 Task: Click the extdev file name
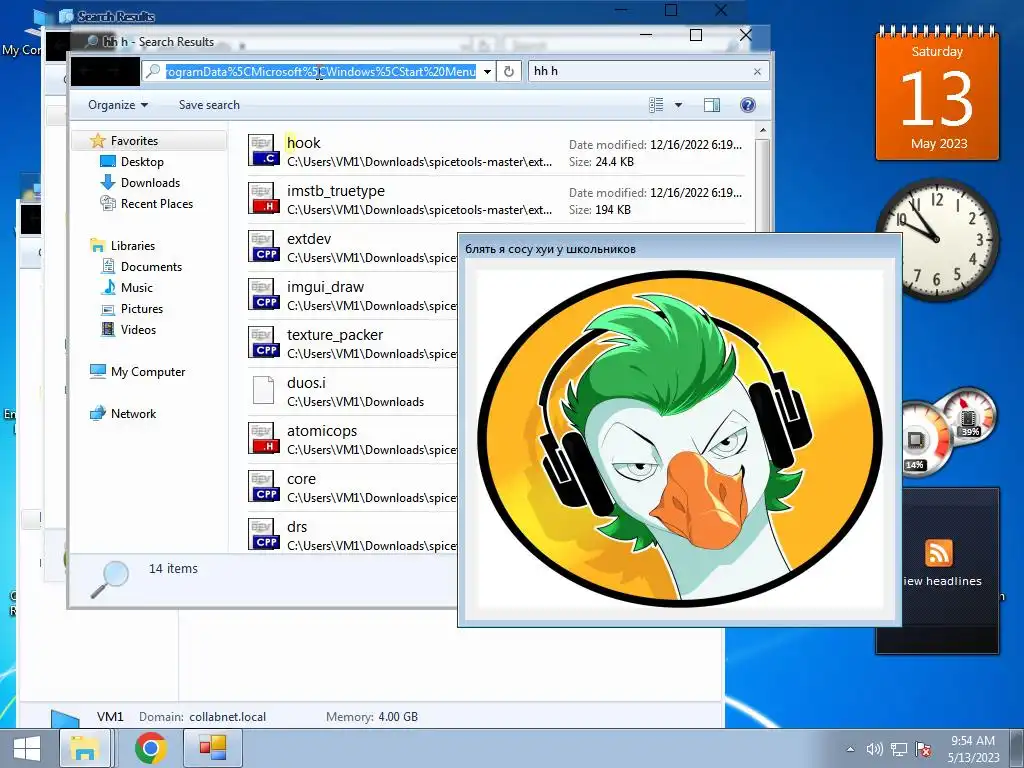309,239
